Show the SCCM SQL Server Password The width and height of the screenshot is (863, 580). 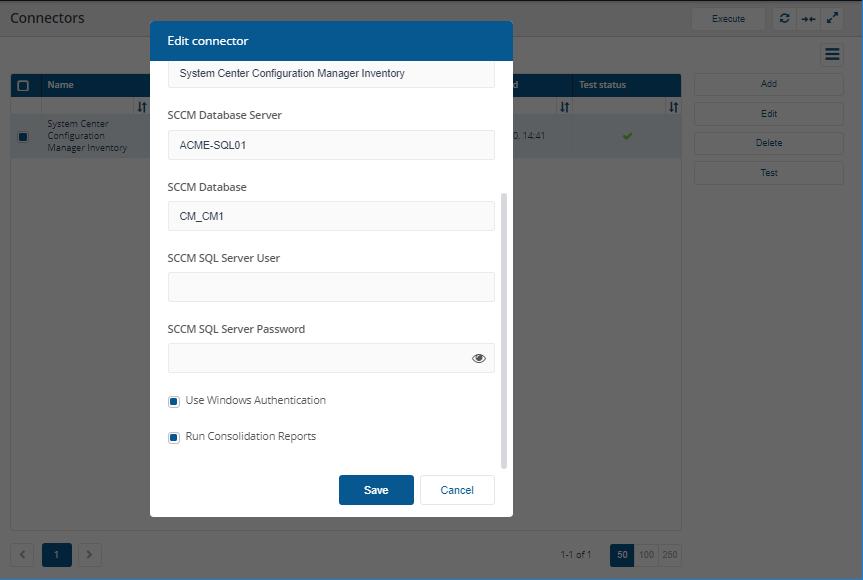click(478, 358)
